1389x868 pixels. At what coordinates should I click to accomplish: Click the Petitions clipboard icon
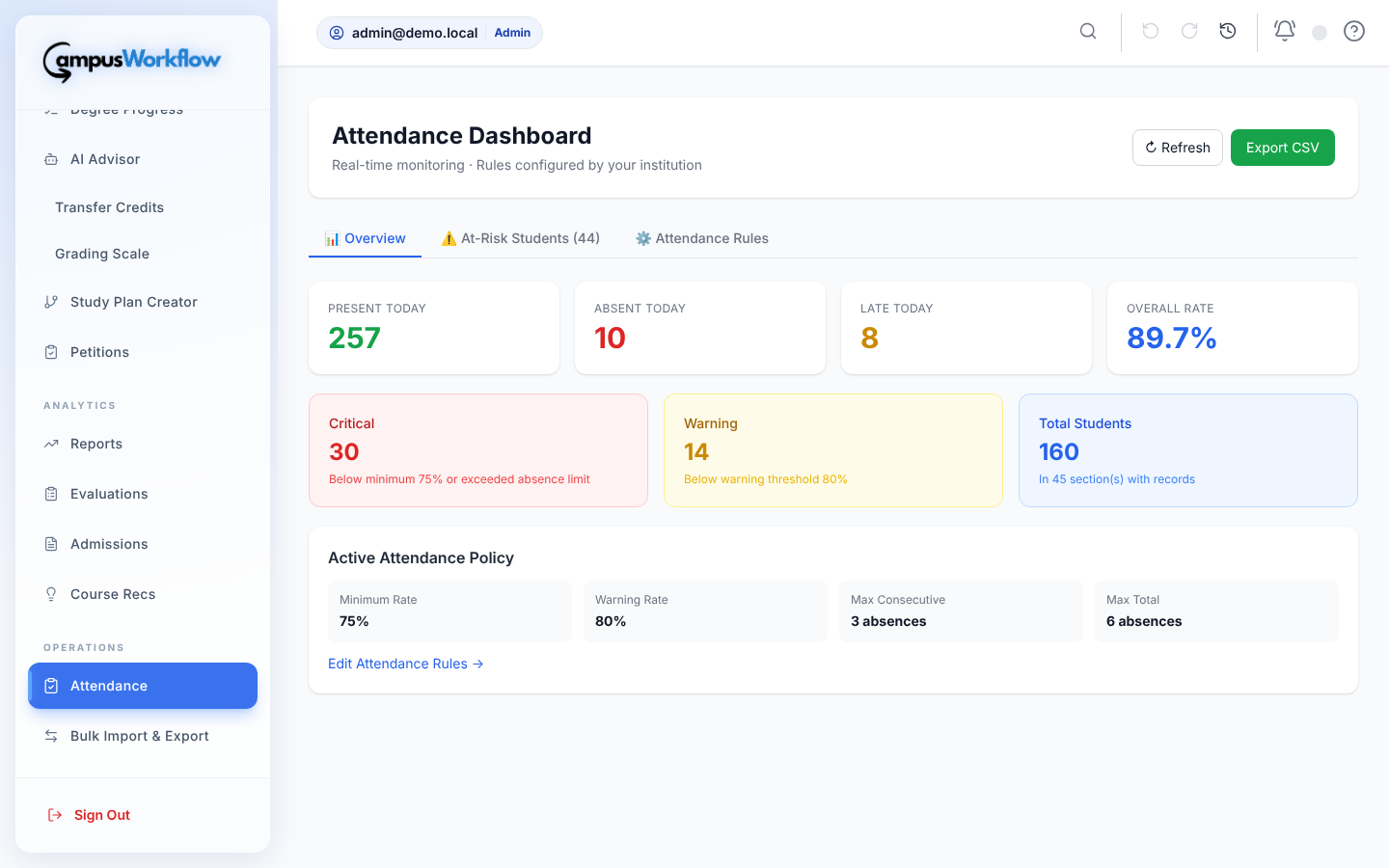(51, 352)
